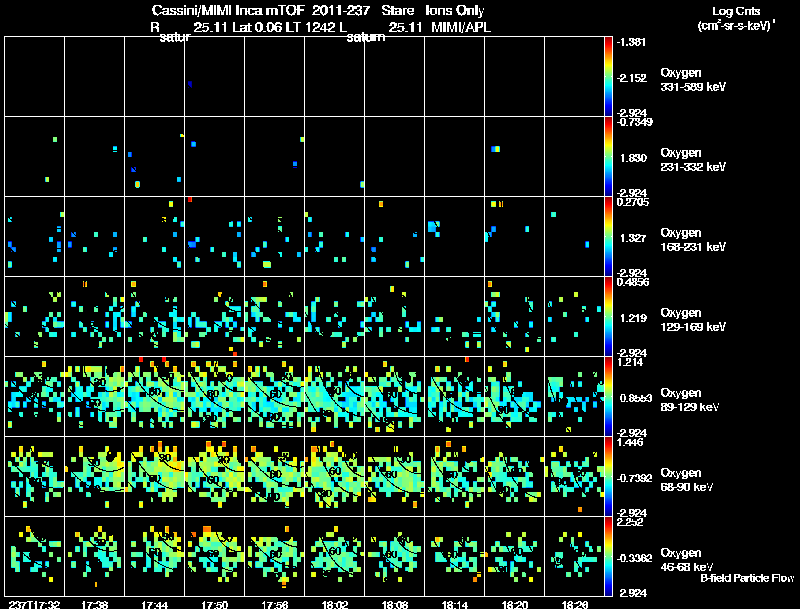The width and height of the screenshot is (800, 609).
Task: Click color bar beside Oxygen 89-129 keV
Action: pyautogui.click(x=608, y=396)
